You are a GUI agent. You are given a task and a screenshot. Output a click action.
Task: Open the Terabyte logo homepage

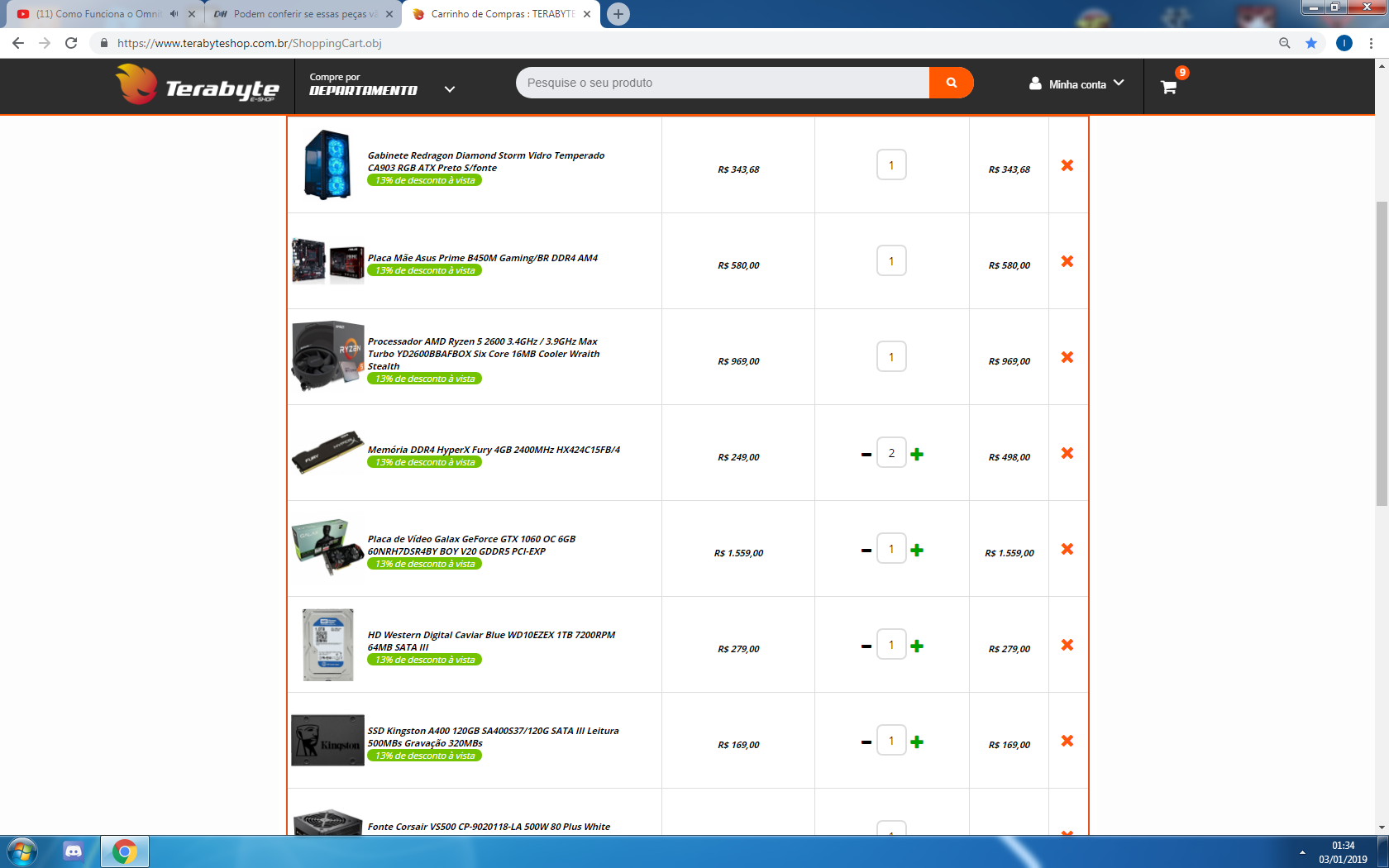point(198,84)
